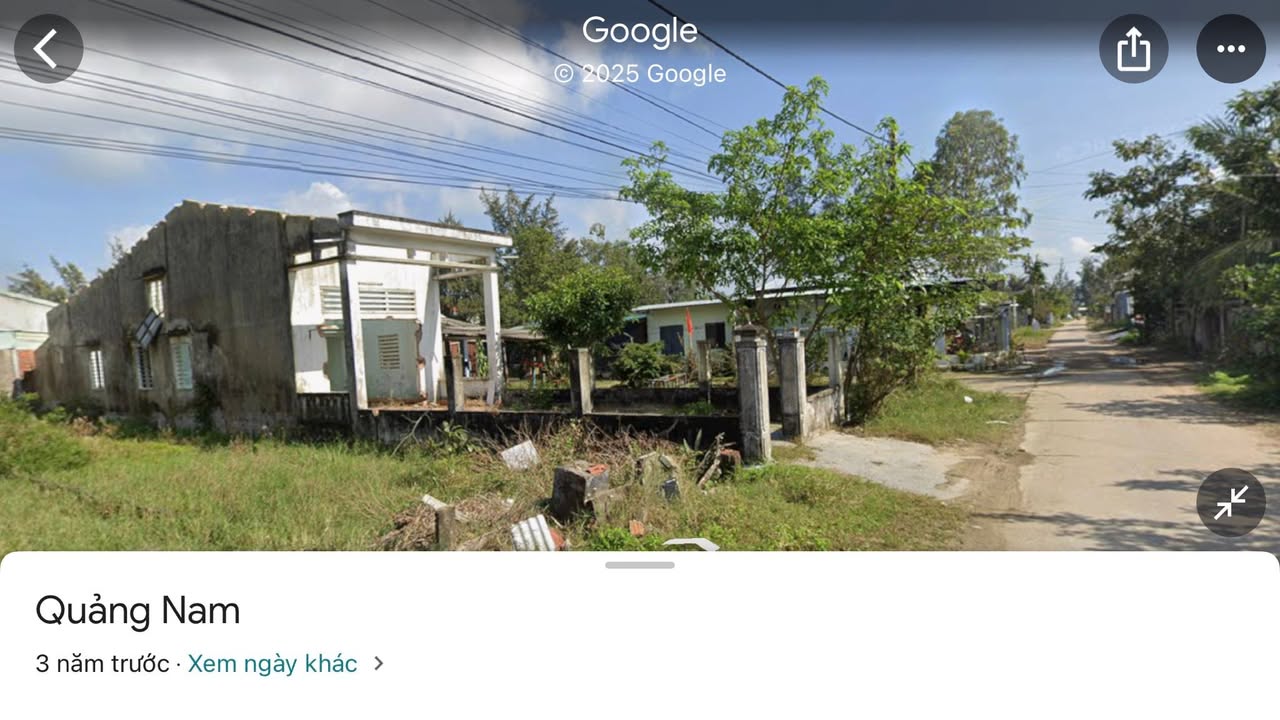
Task: Tap the red flag on the distant house
Action: pyautogui.click(x=688, y=322)
